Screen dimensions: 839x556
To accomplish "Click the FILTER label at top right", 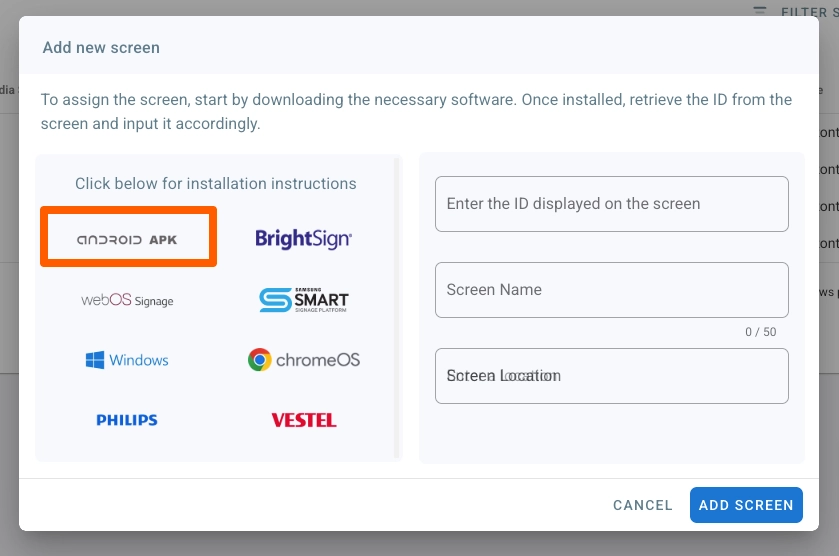I will coord(808,12).
